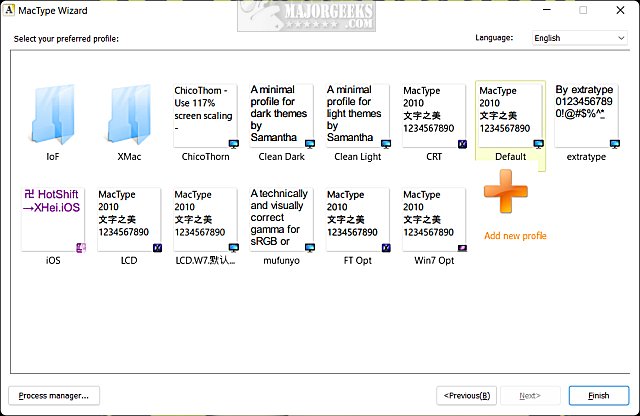Open the IoF profile folder

[53, 114]
